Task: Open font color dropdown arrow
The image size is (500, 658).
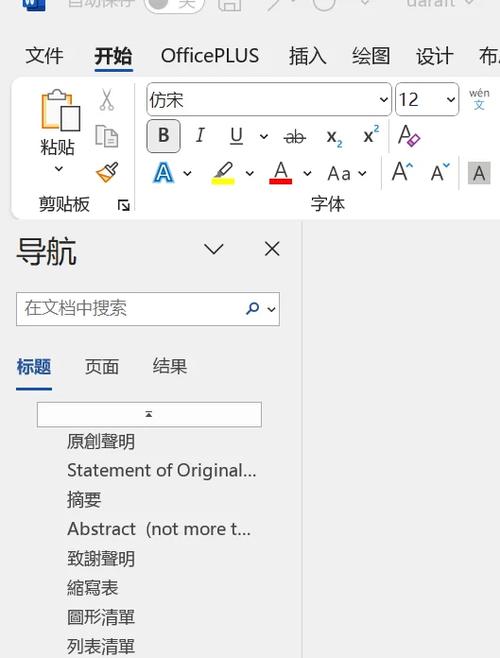Action: coord(307,173)
